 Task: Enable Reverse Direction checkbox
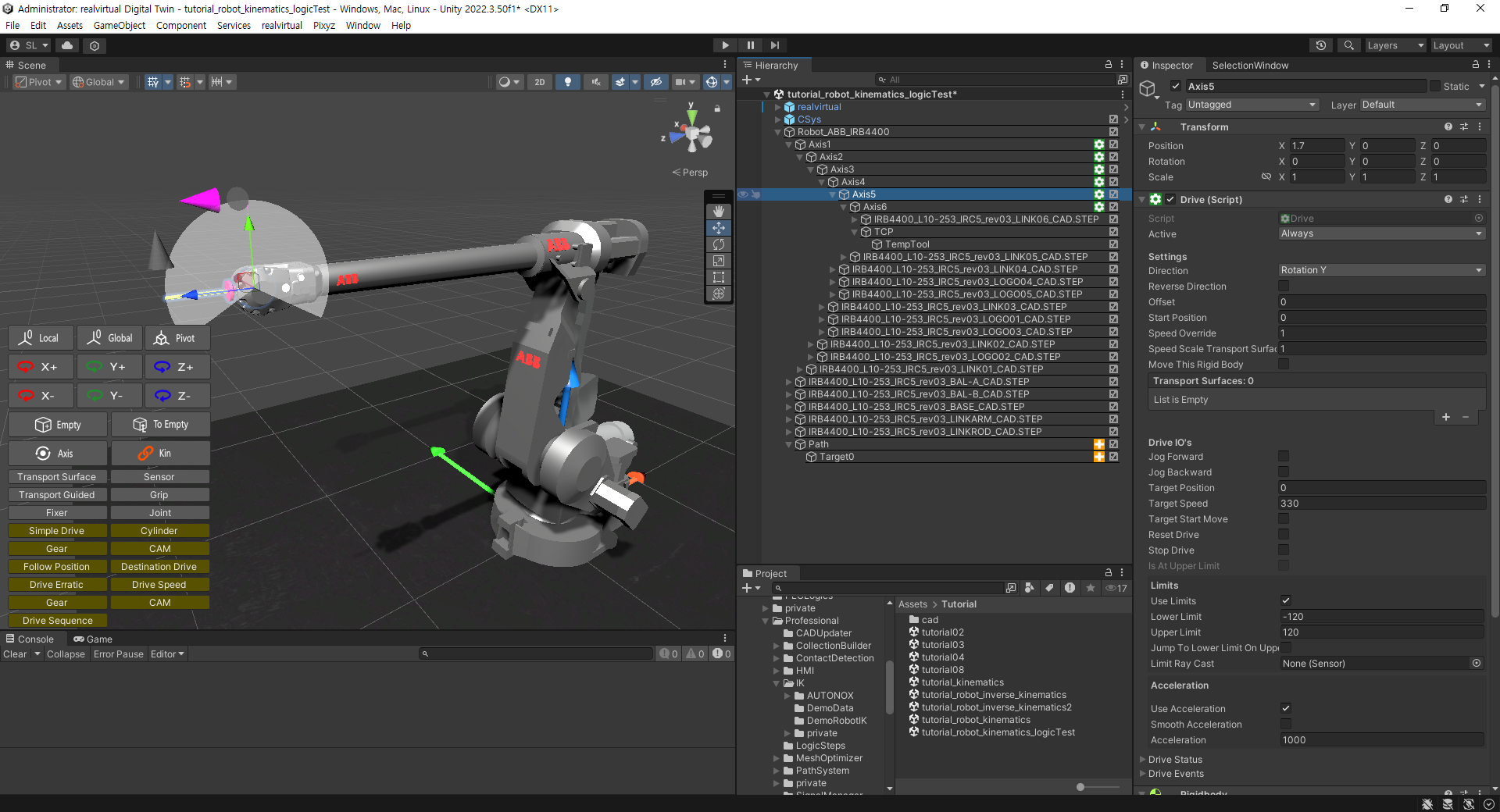[x=1284, y=287]
